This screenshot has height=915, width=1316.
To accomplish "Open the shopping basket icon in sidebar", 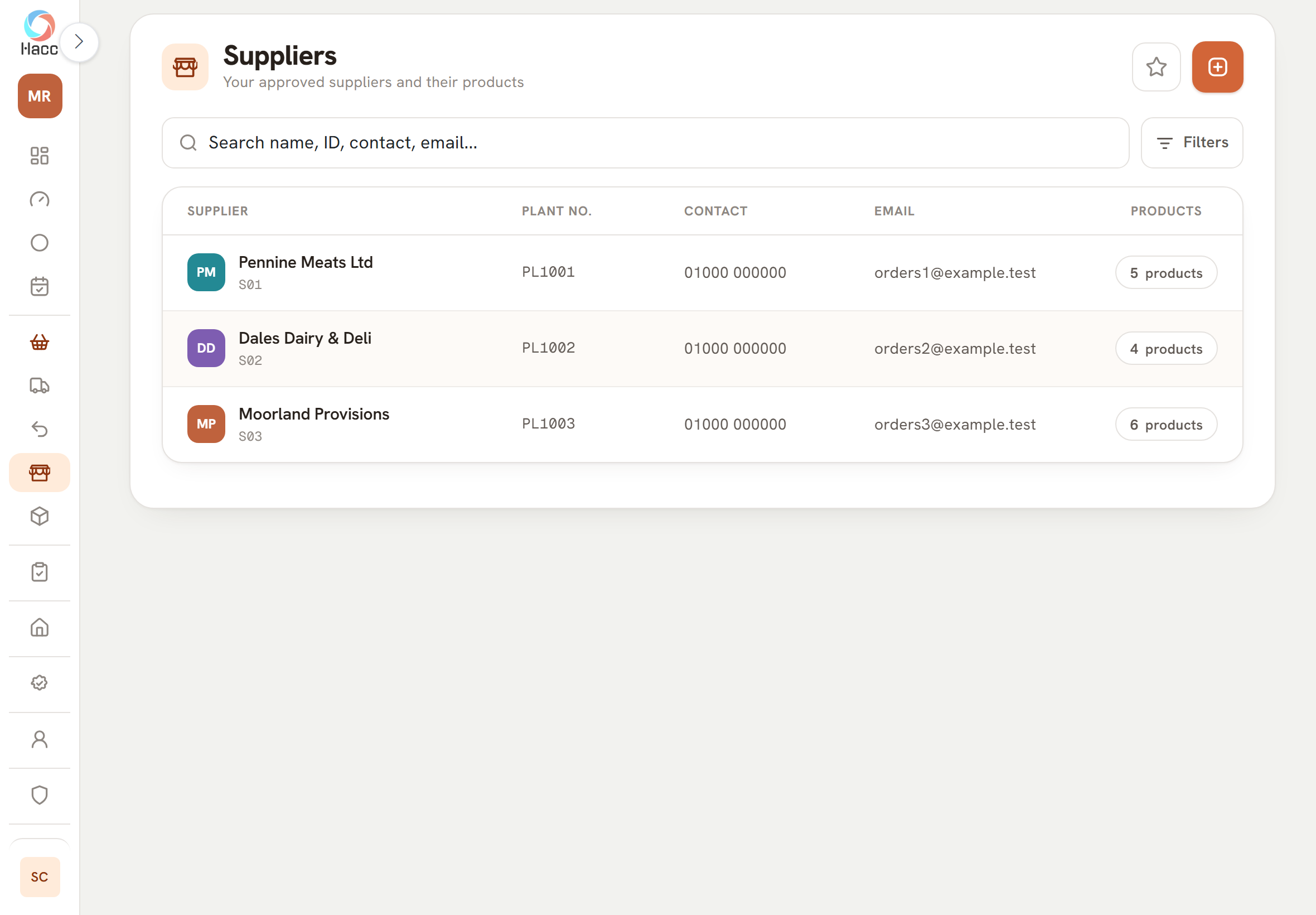I will tap(40, 342).
